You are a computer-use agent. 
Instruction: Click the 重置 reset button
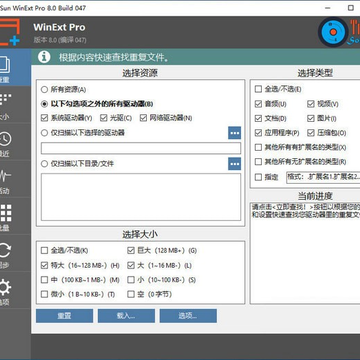click(x=64, y=316)
